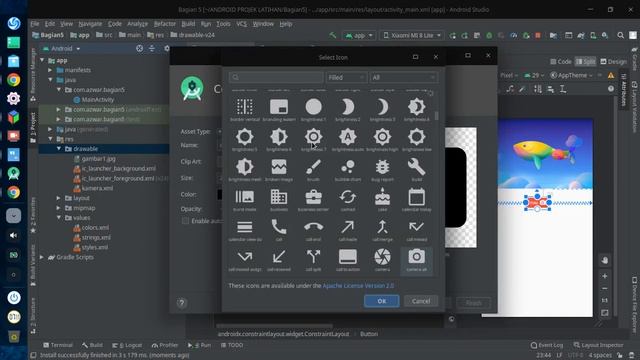Expand the Gradle Scripts node
Image resolution: width=640 pixels, height=360 pixels.
[42, 257]
